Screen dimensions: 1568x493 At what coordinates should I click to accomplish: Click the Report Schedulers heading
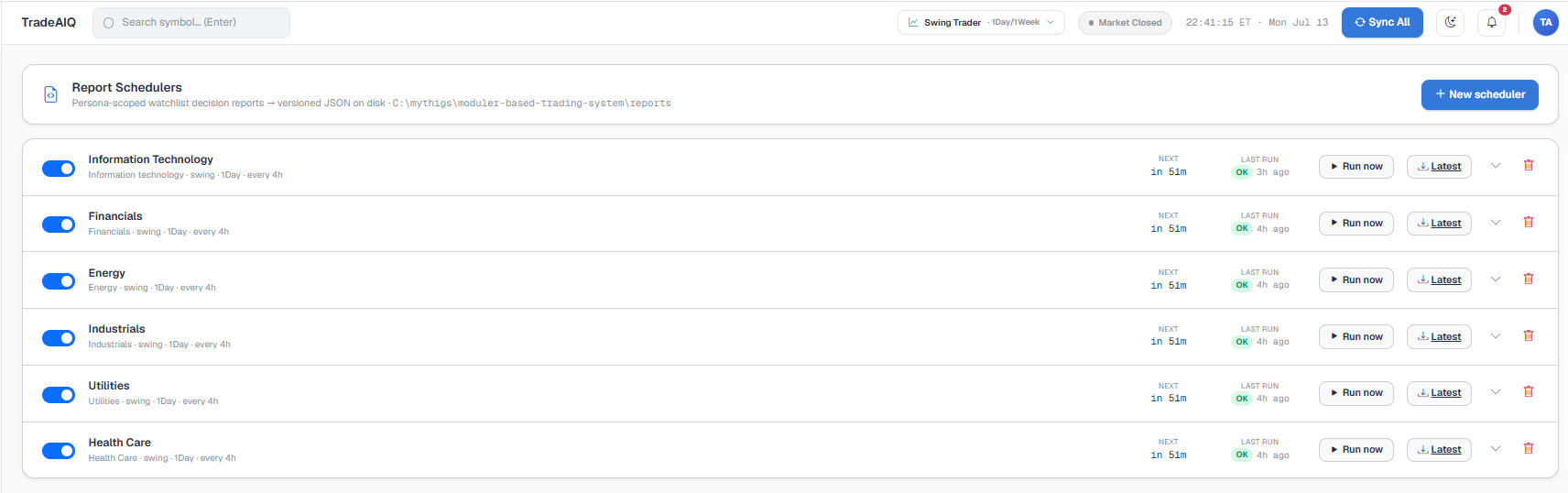click(x=127, y=87)
